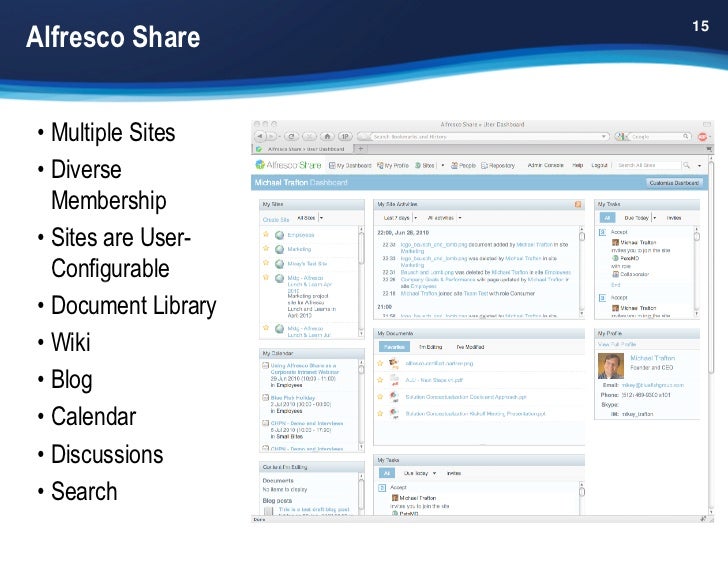Click the task icon beside first Accept in right My Tasks
The width and height of the screenshot is (728, 563).
[x=602, y=232]
